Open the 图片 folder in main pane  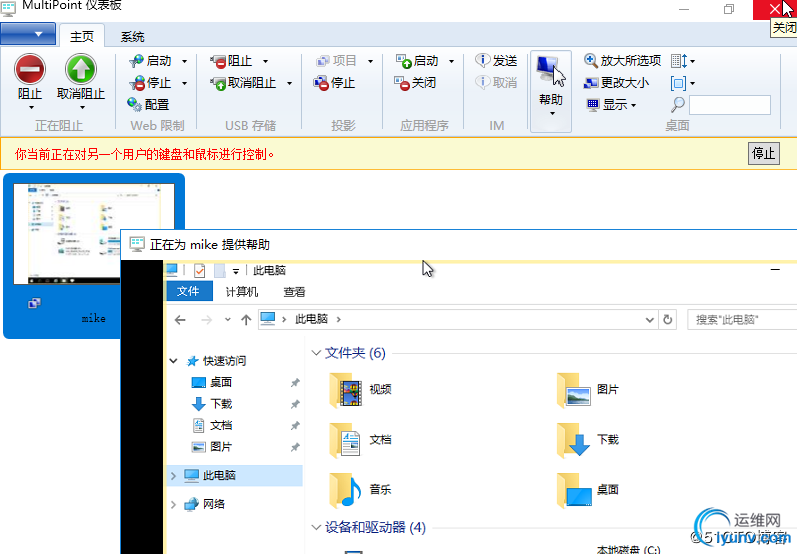[588, 390]
